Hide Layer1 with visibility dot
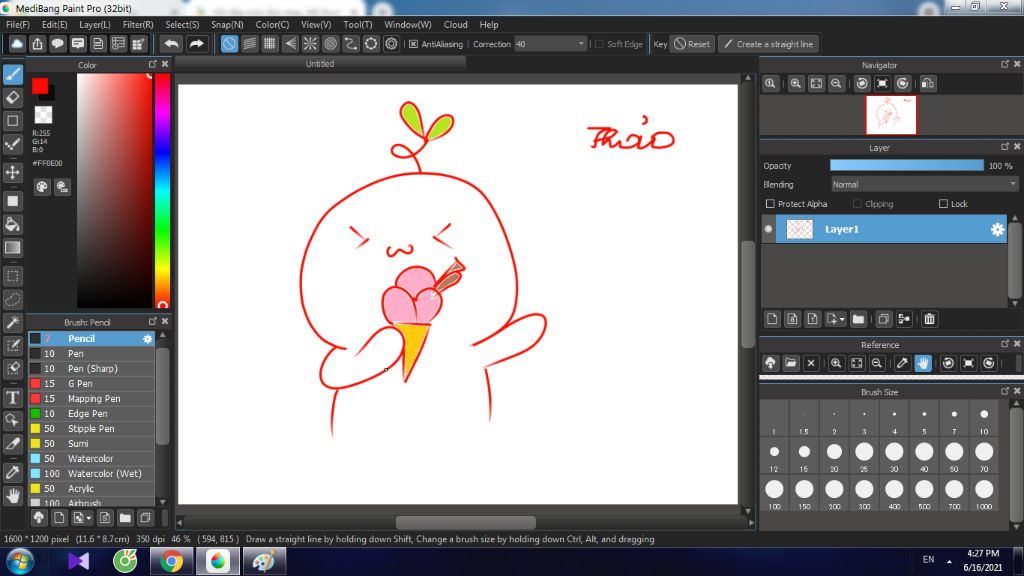Viewport: 1024px width, 576px height. [769, 229]
